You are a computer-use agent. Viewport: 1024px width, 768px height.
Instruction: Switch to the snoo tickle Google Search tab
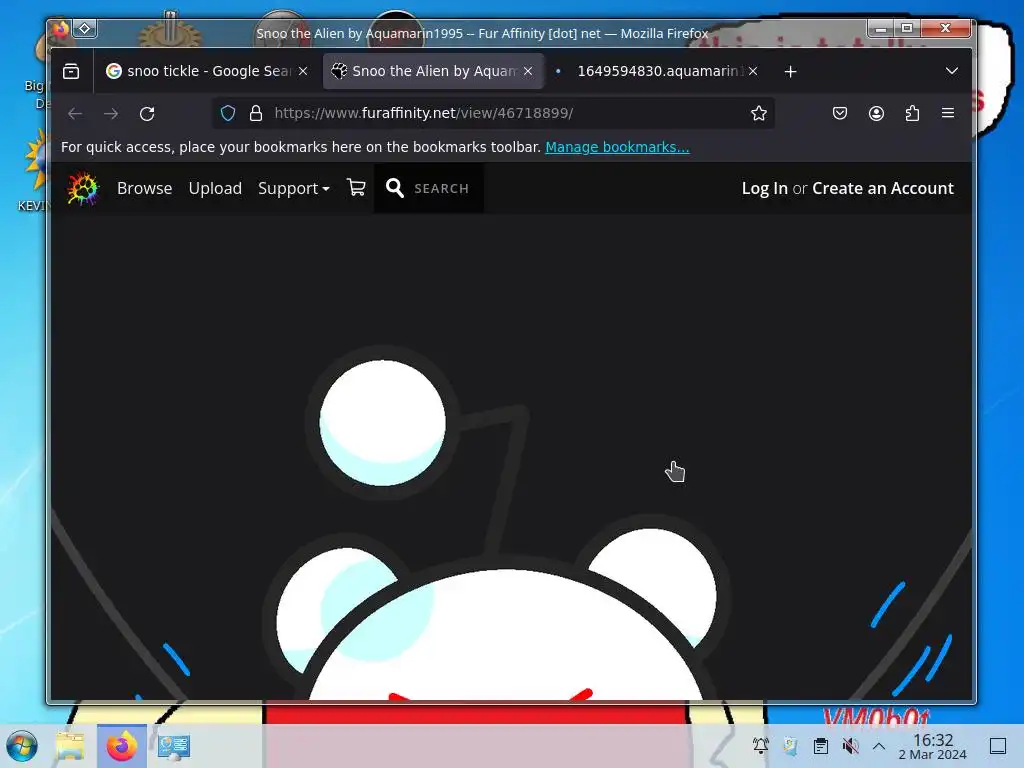(207, 71)
